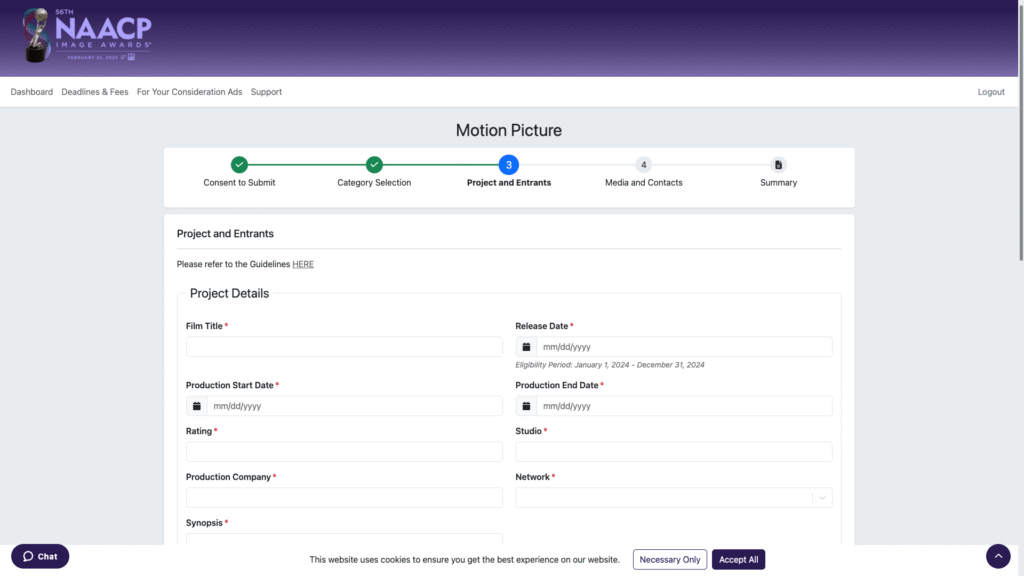Viewport: 1024px width, 576px height.
Task: Choose Necessary Only cookies
Action: [670, 560]
